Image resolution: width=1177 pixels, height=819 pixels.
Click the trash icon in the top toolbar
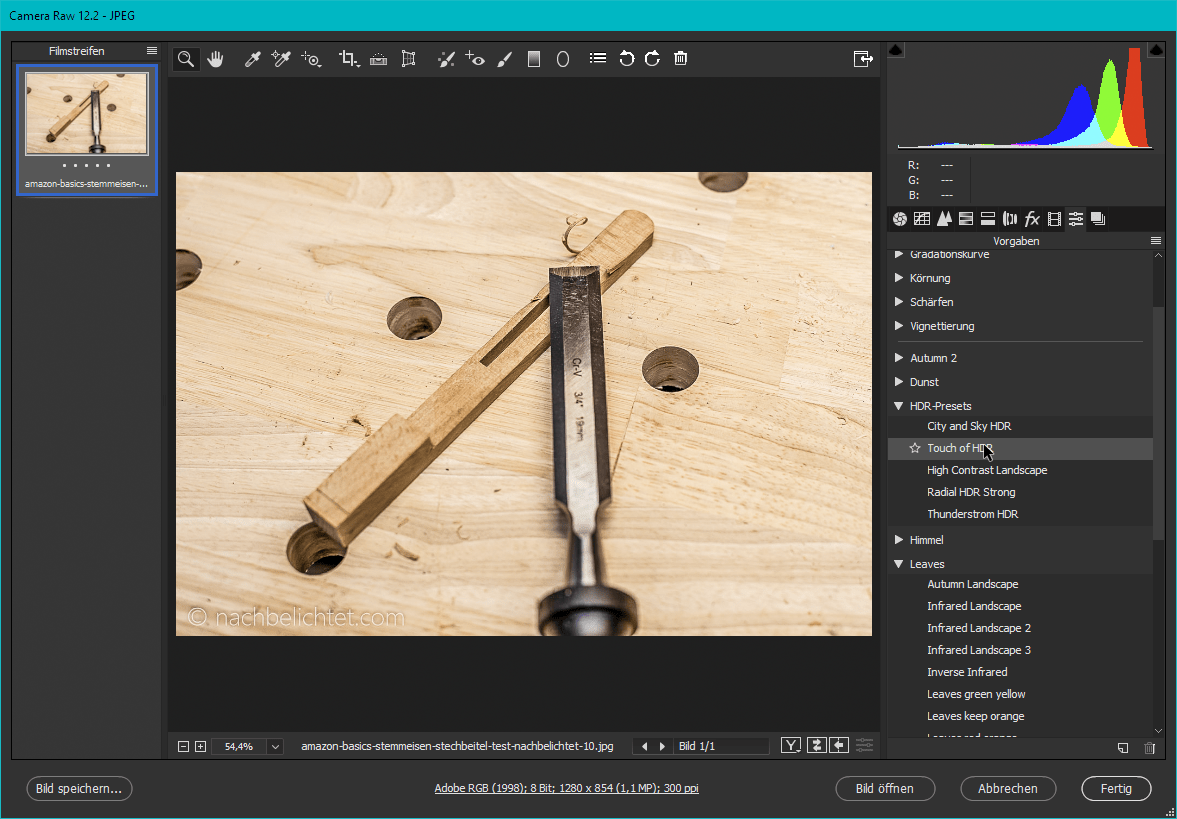[680, 59]
